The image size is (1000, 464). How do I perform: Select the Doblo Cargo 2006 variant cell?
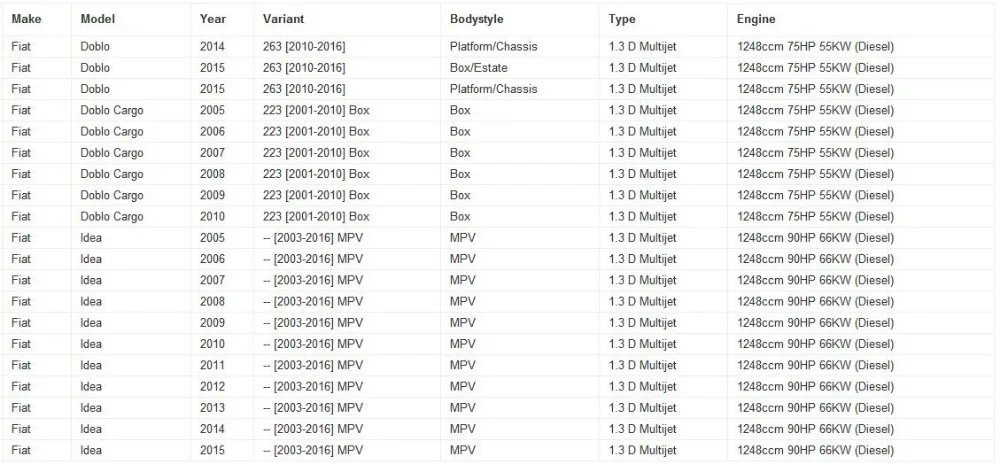pyautogui.click(x=316, y=131)
